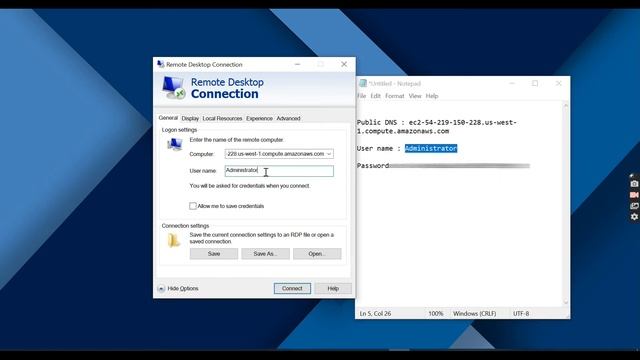Image resolution: width=640 pixels, height=360 pixels.
Task: Click the Remote Desktop Connection title bar icon
Action: pyautogui.click(x=161, y=64)
